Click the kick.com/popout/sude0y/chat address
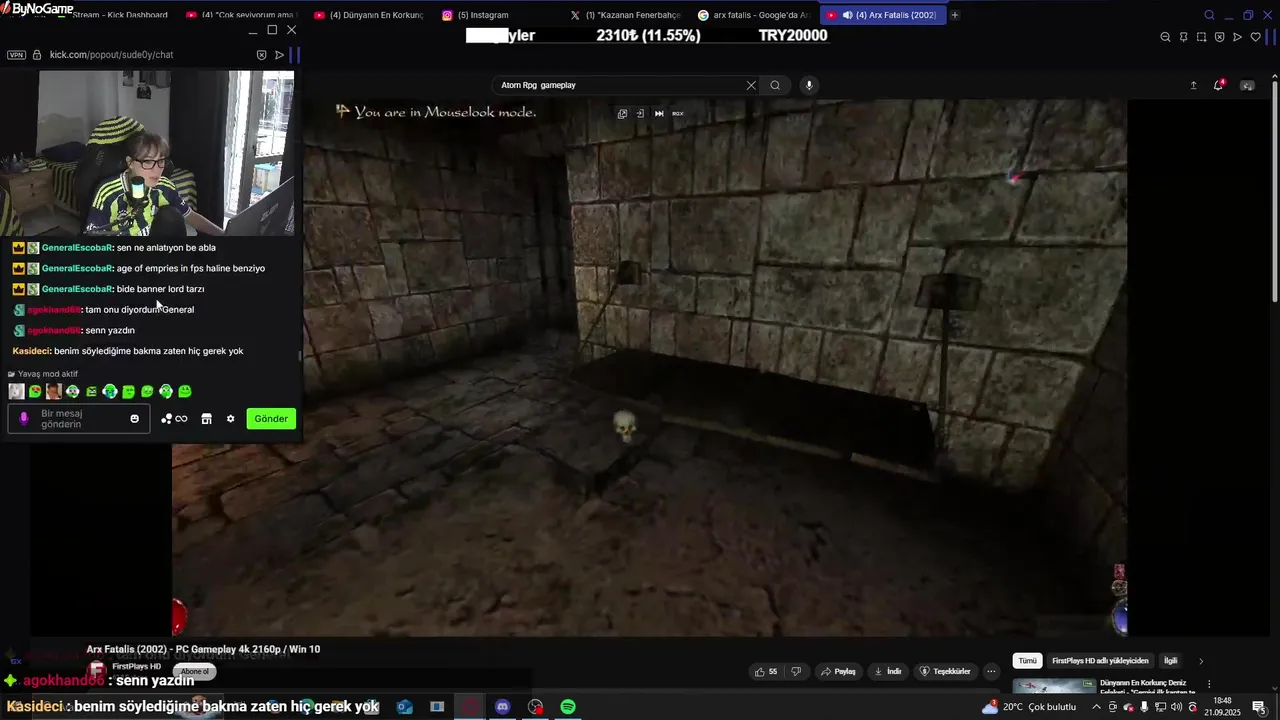This screenshot has height=720, width=1280. pyautogui.click(x=111, y=55)
